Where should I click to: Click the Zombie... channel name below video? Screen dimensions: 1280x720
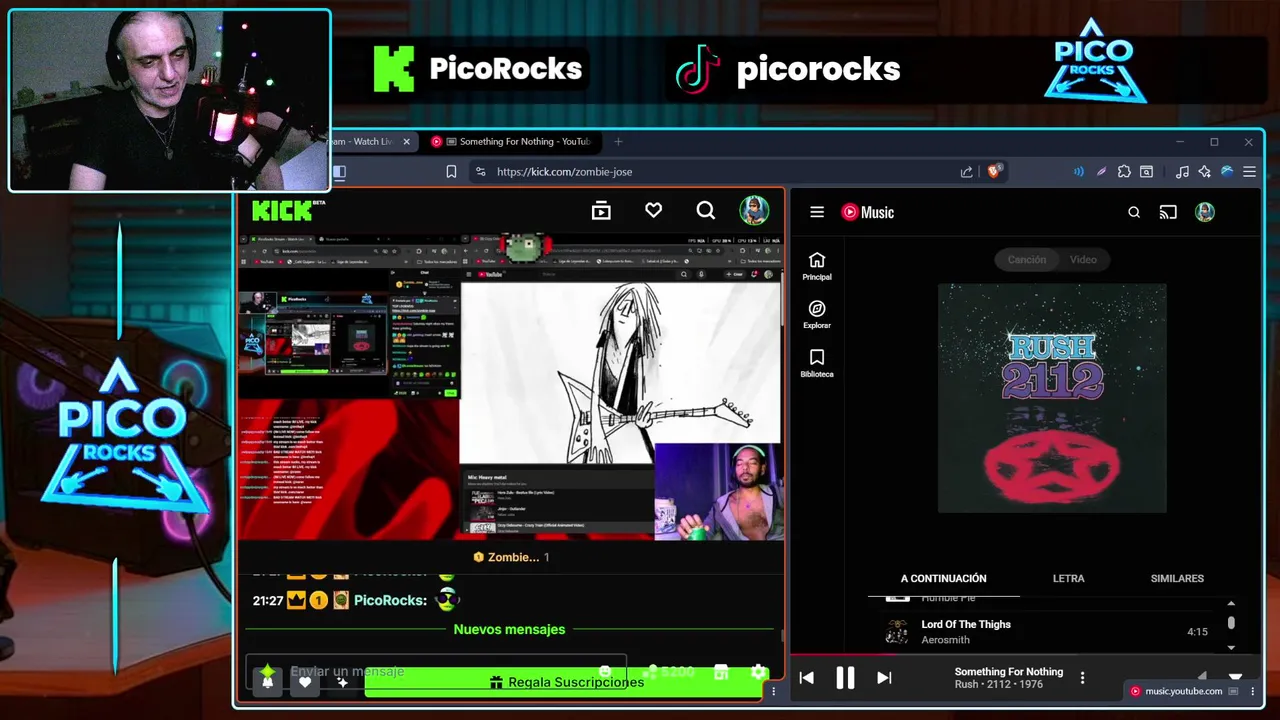coord(513,557)
